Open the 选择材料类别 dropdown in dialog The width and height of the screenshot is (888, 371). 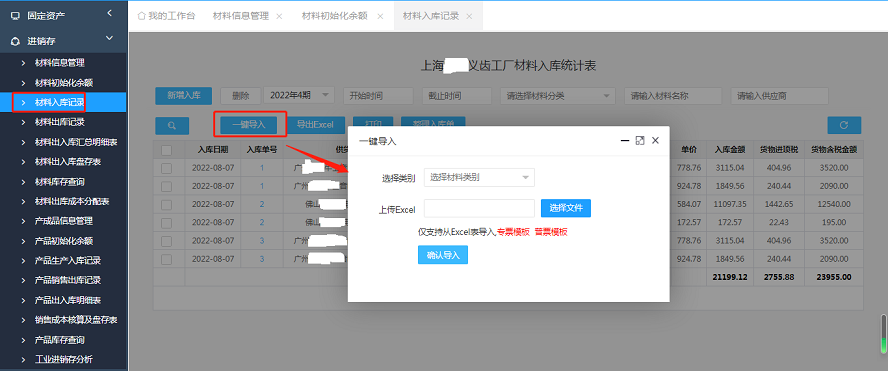(x=479, y=177)
